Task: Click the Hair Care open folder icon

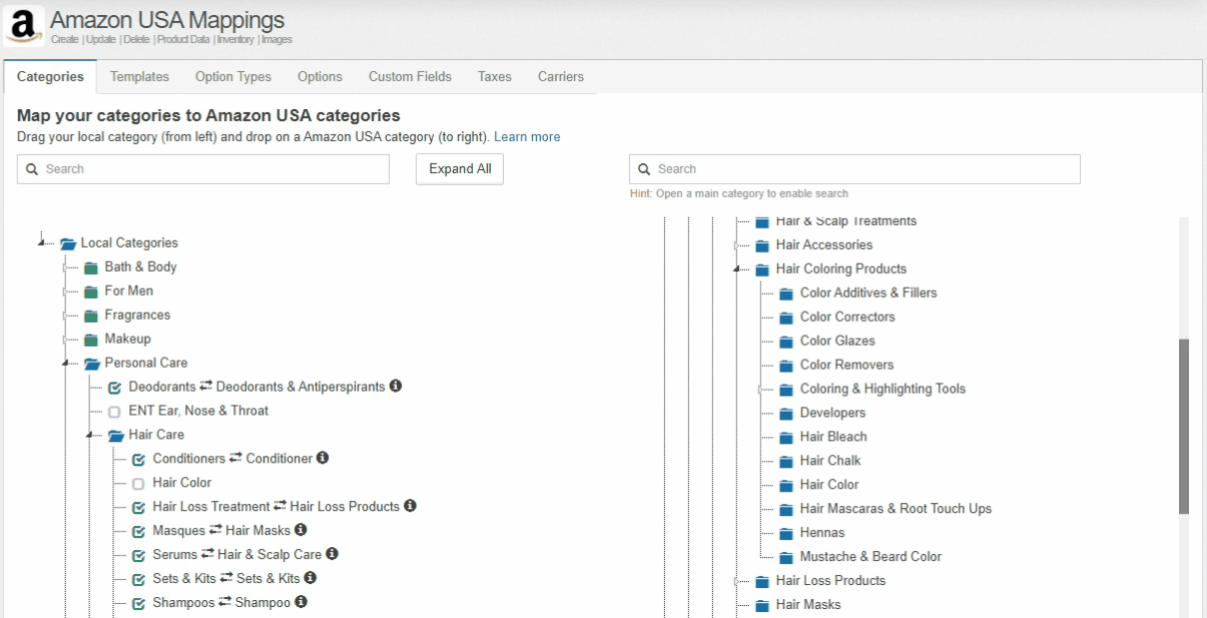Action: (116, 435)
